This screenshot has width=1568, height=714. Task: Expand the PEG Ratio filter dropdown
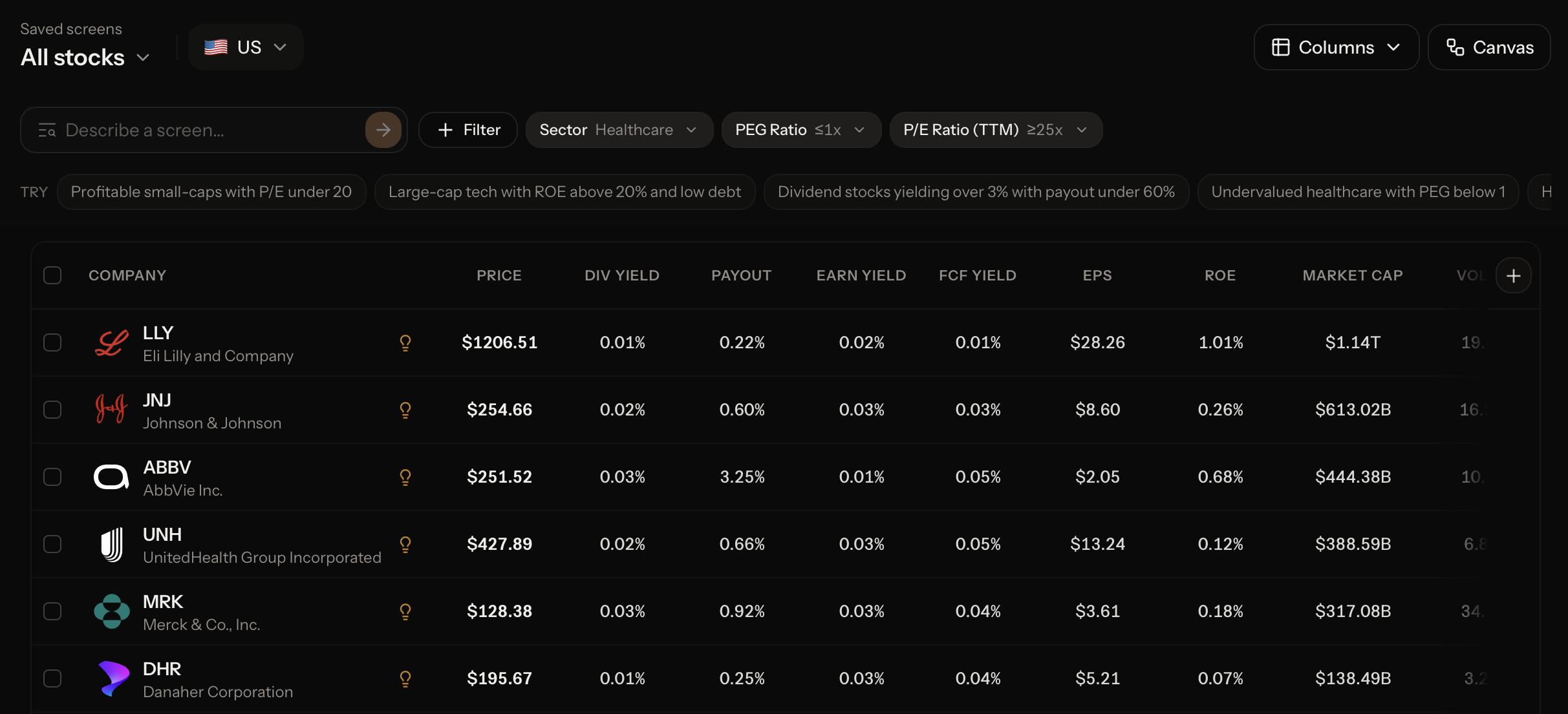pos(801,130)
